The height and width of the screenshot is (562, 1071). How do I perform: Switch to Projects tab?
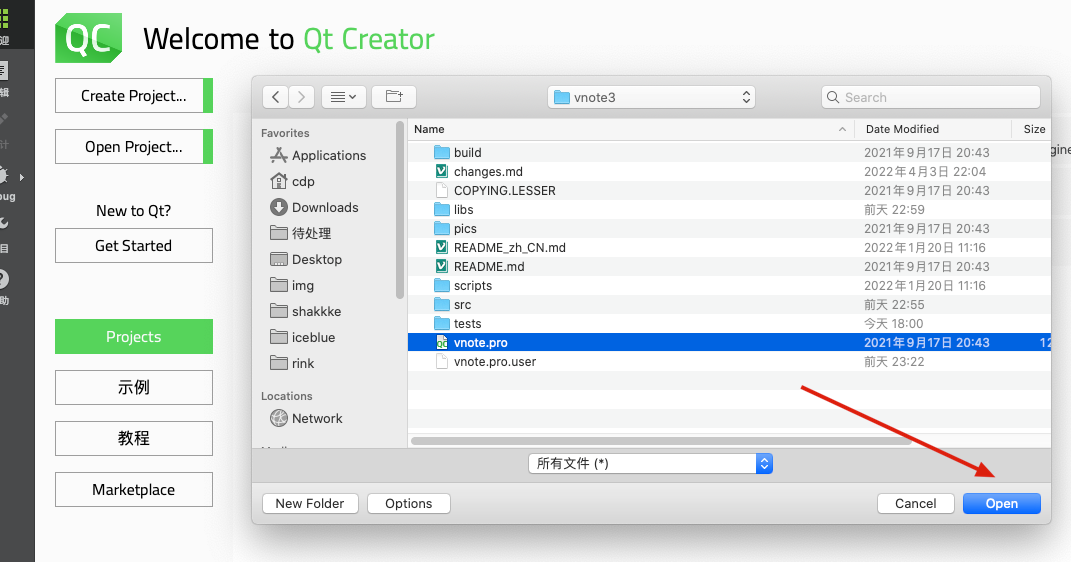point(134,337)
